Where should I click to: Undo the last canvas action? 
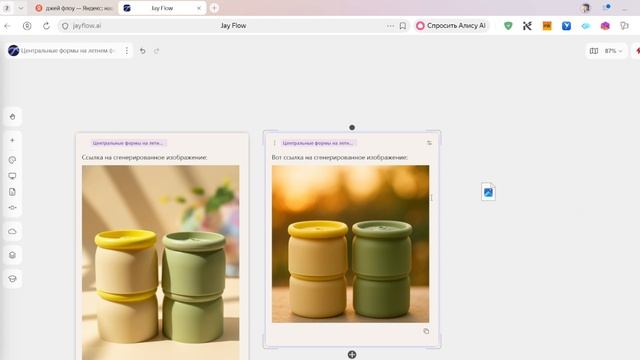click(x=142, y=51)
